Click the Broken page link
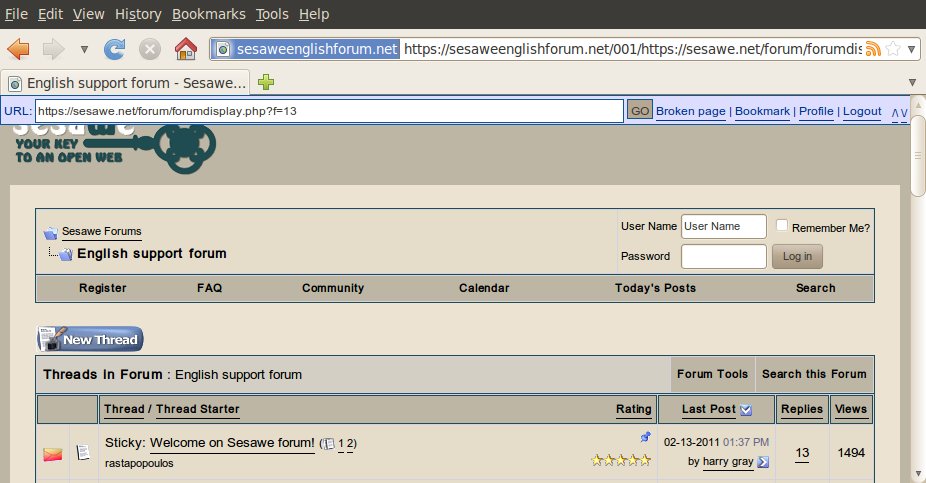Viewport: 926px width, 483px height. (690, 111)
